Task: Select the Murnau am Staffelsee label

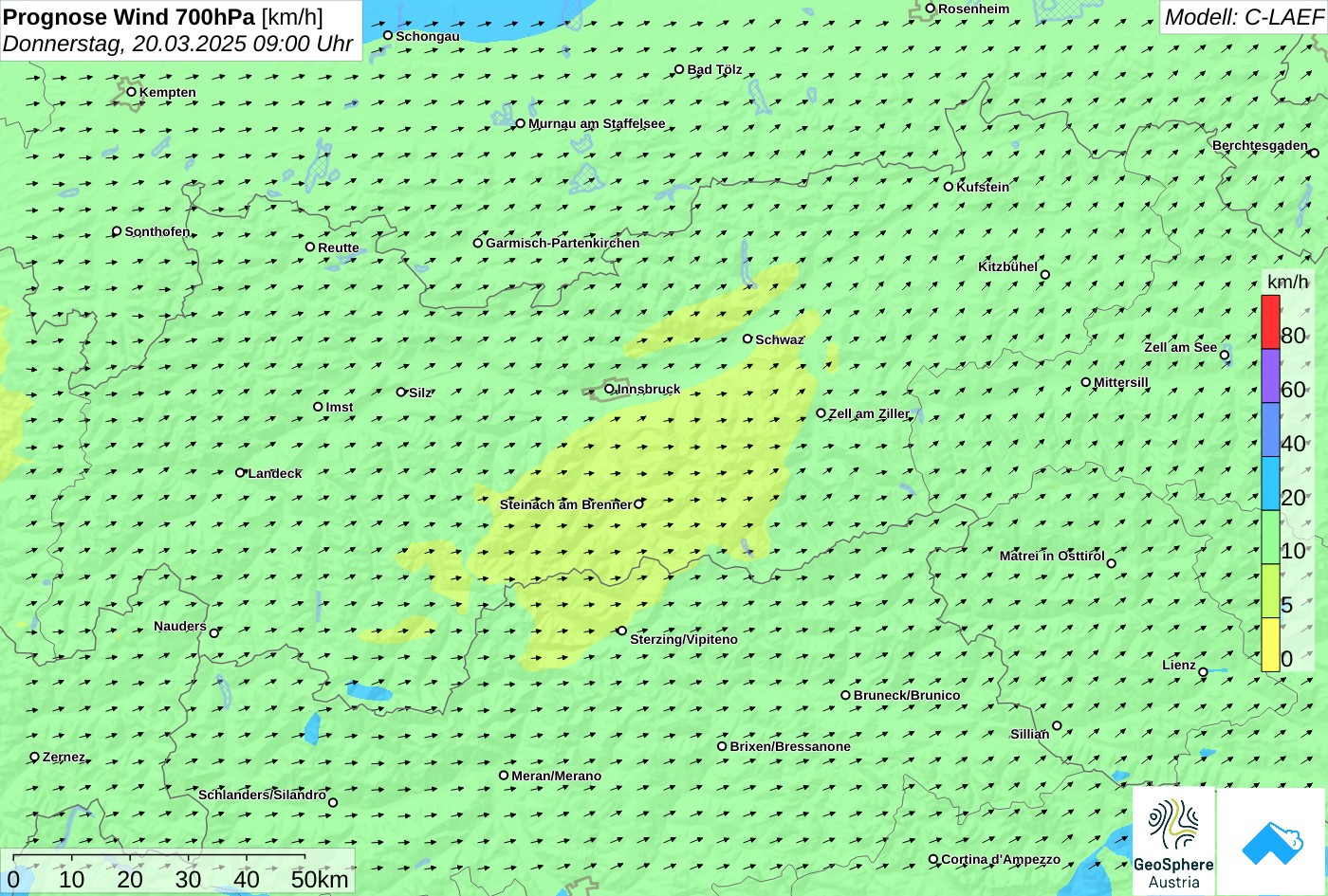Action: tap(597, 123)
